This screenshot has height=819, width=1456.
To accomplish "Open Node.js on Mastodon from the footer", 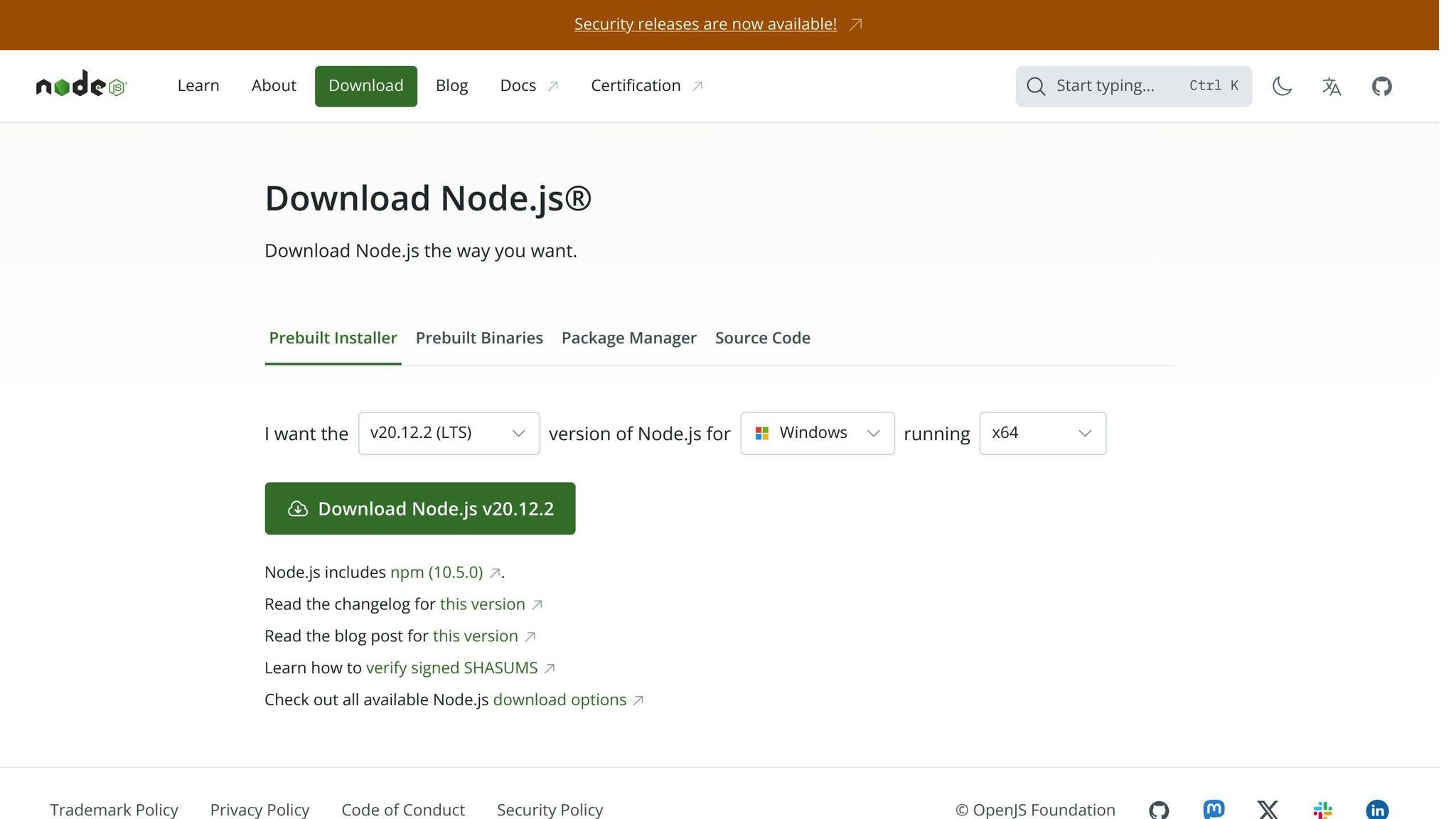I will (x=1214, y=809).
